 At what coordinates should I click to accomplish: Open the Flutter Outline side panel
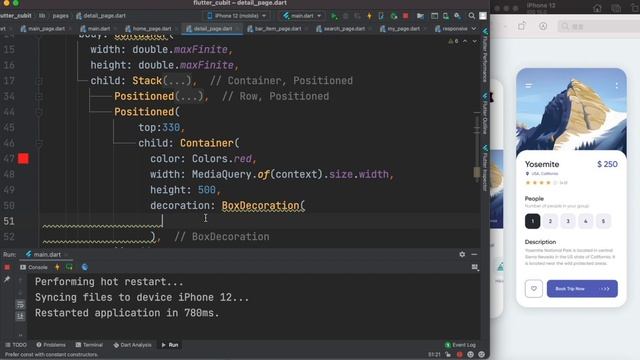(485, 114)
